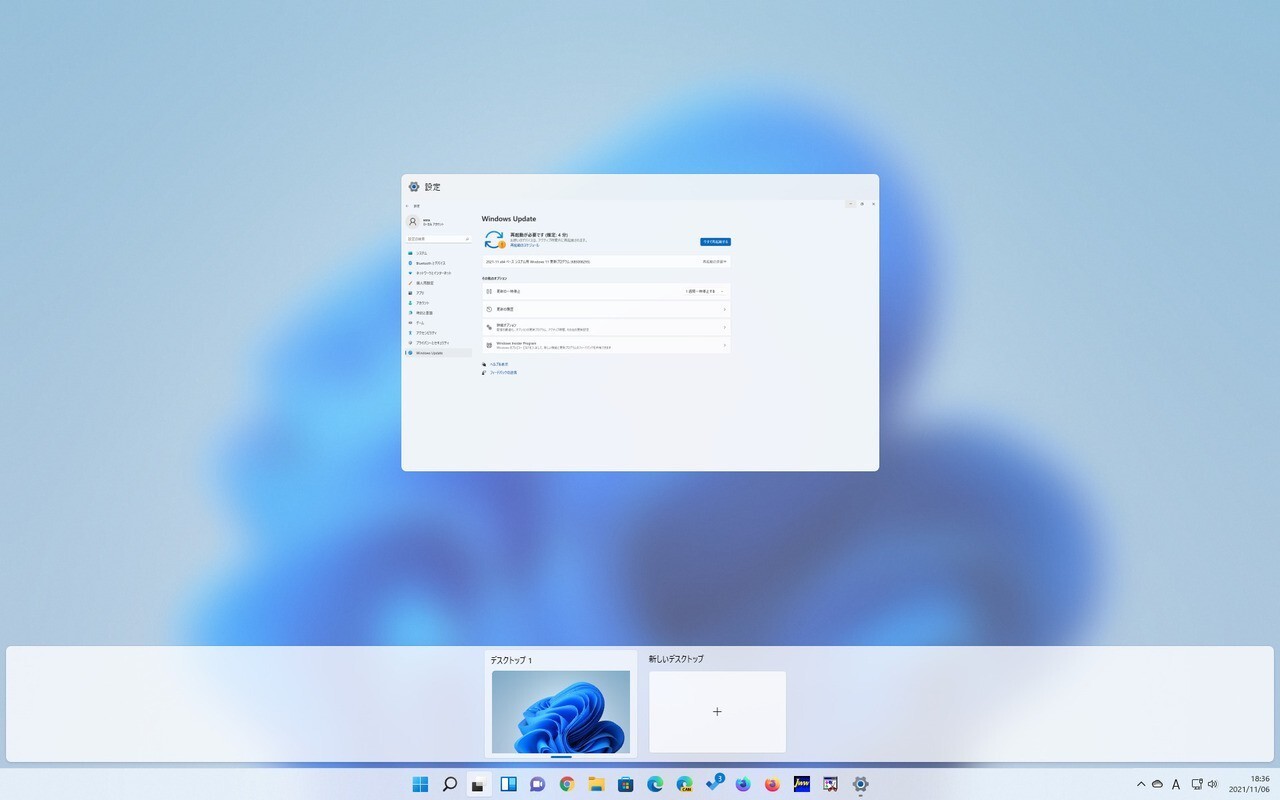Select アカウント in the Settings sidebar

(x=438, y=303)
